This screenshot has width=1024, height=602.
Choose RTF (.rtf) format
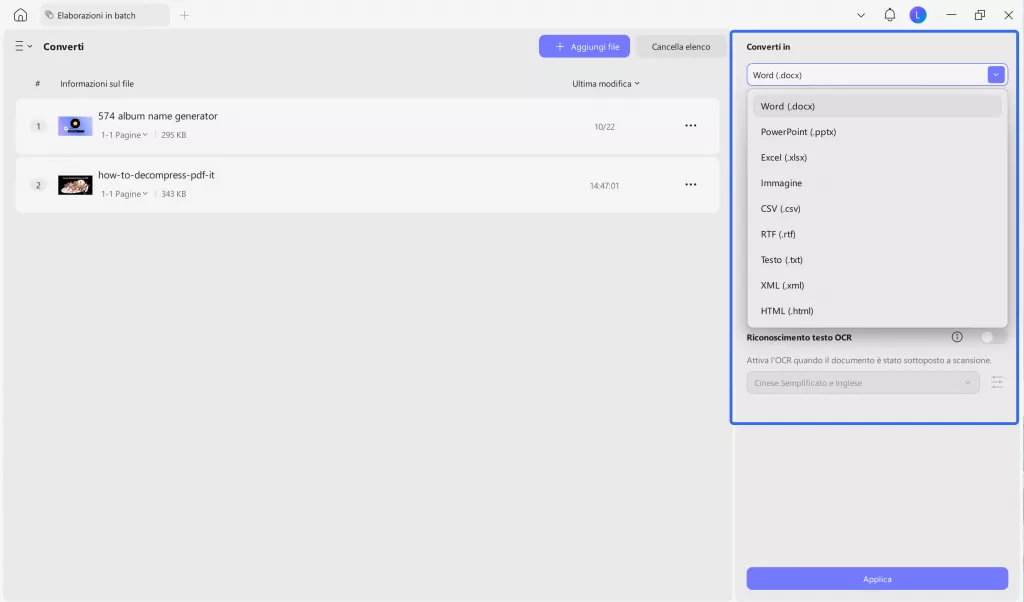[877, 234]
